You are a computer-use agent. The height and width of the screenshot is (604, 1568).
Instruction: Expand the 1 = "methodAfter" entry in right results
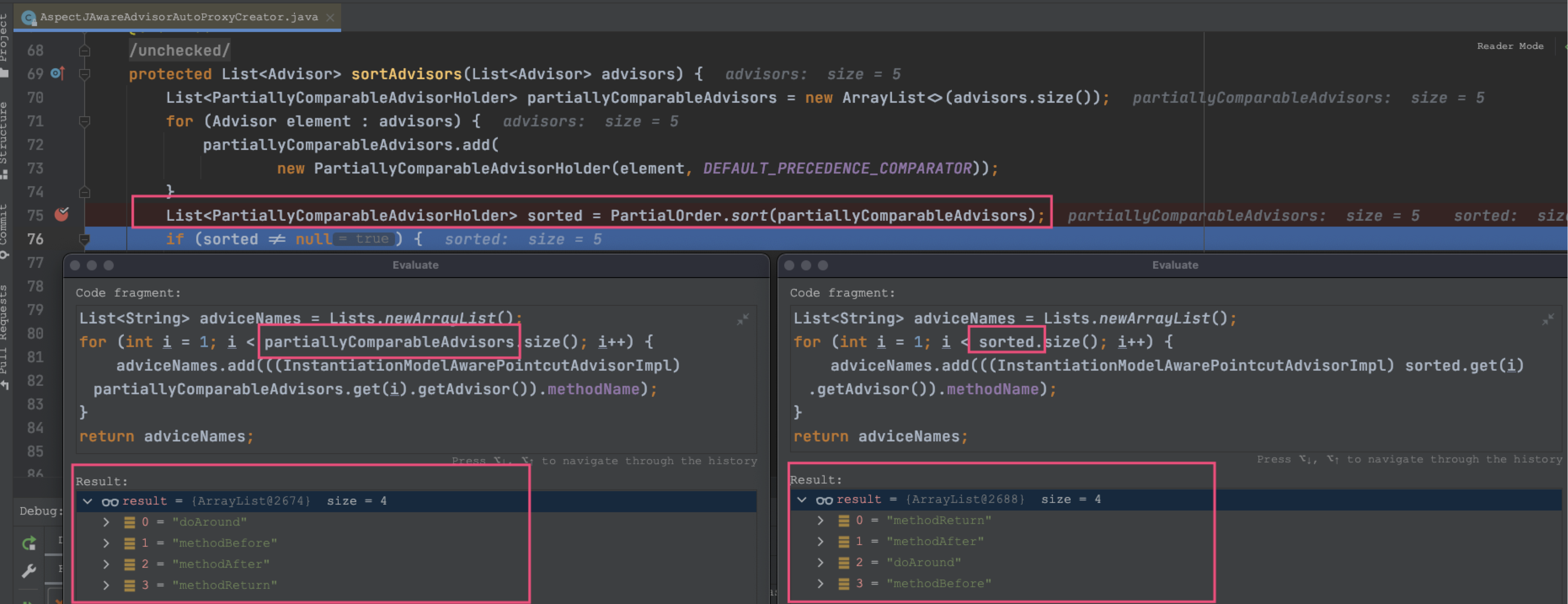pos(820,541)
